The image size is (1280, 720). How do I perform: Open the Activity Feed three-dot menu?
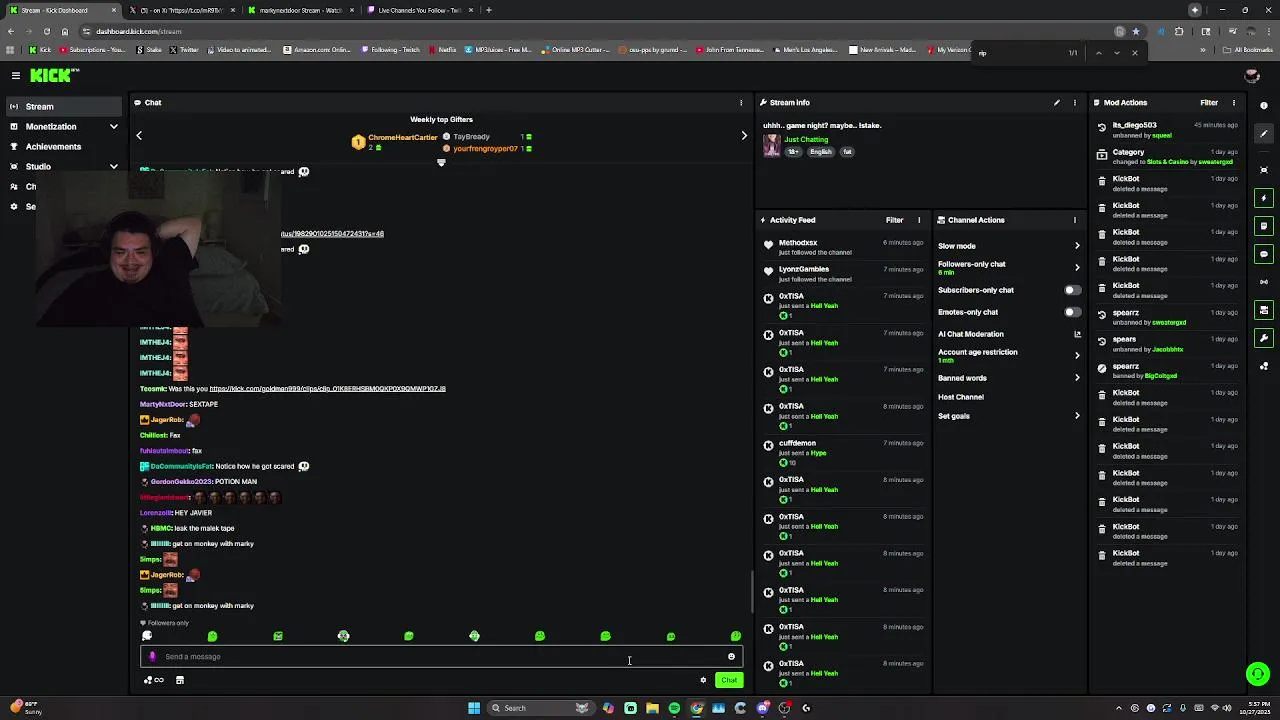919,220
